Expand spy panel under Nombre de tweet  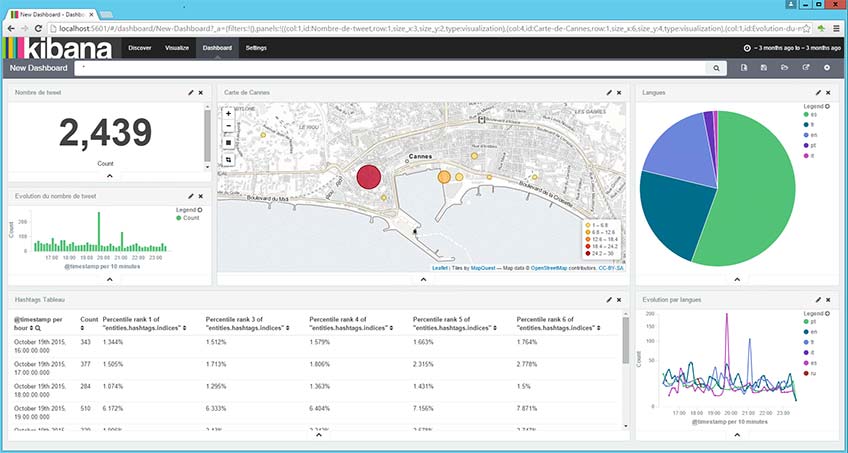pyautogui.click(x=109, y=176)
